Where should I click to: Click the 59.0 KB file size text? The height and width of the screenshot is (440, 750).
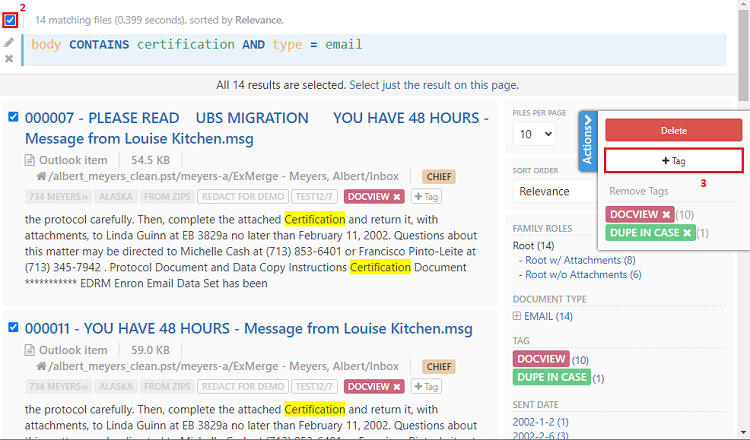coord(150,350)
